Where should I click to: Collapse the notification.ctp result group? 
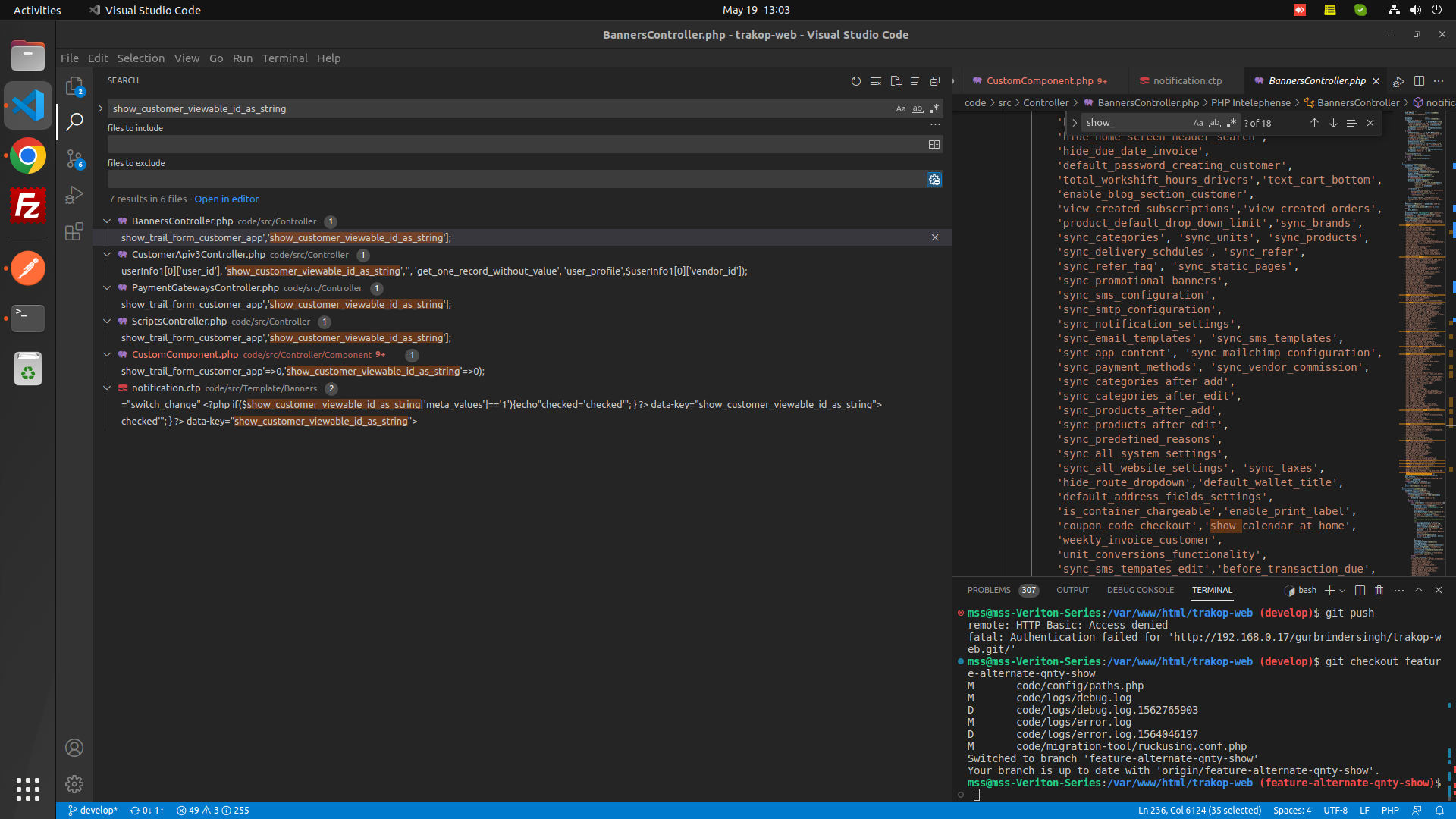(107, 388)
